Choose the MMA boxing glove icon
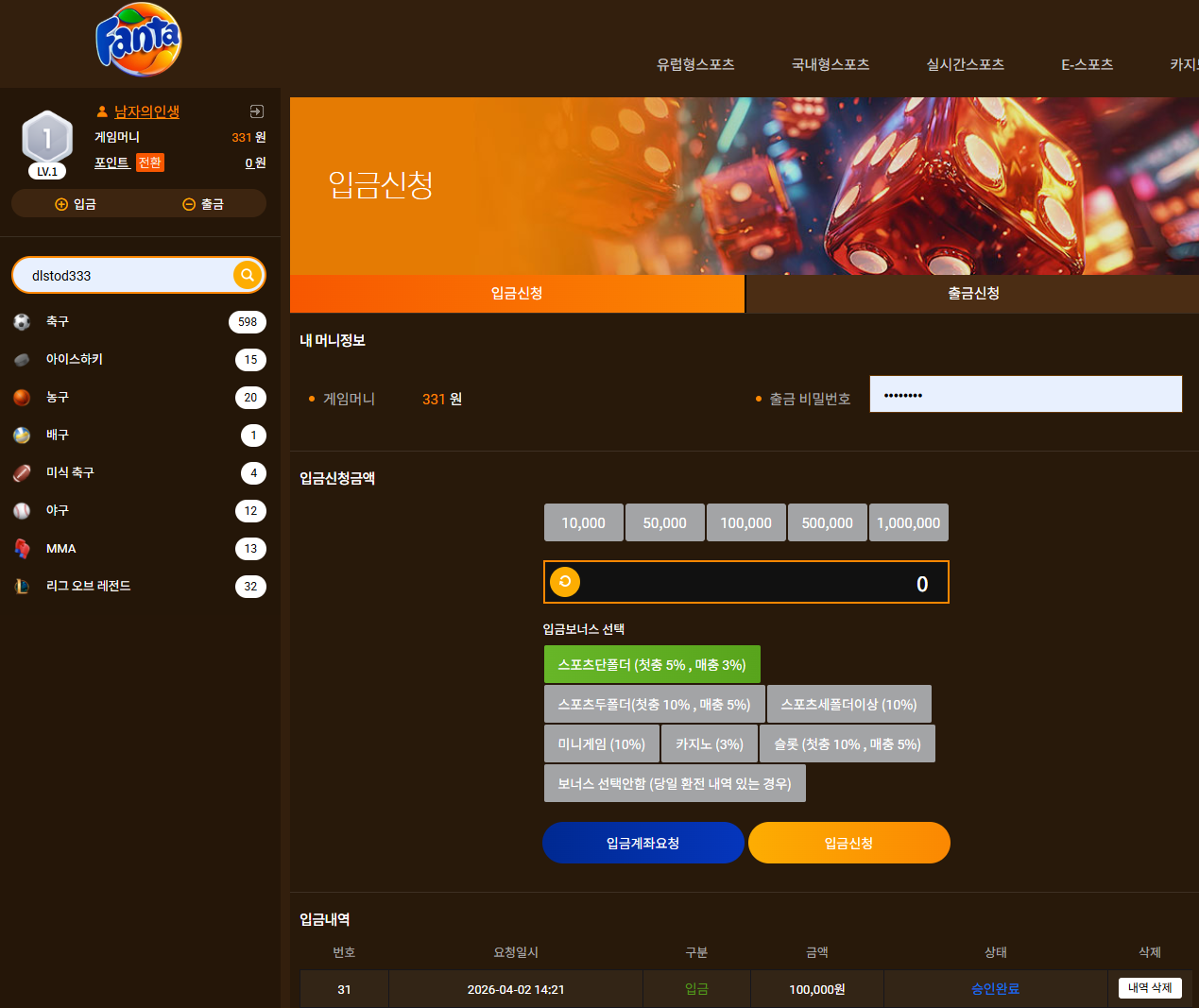 coord(22,549)
